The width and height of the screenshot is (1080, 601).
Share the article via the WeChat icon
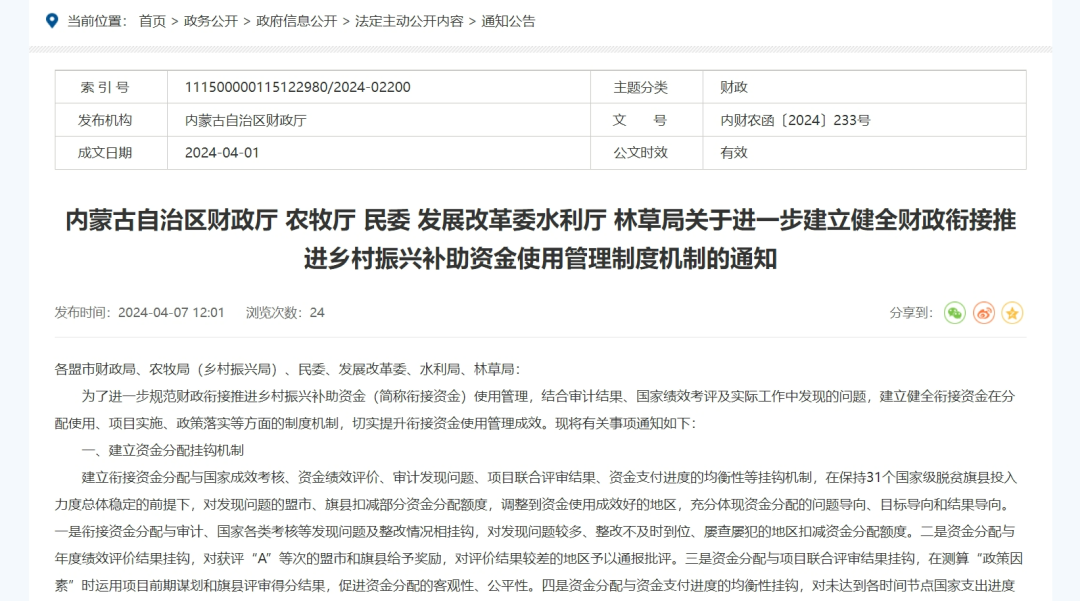pyautogui.click(x=955, y=313)
